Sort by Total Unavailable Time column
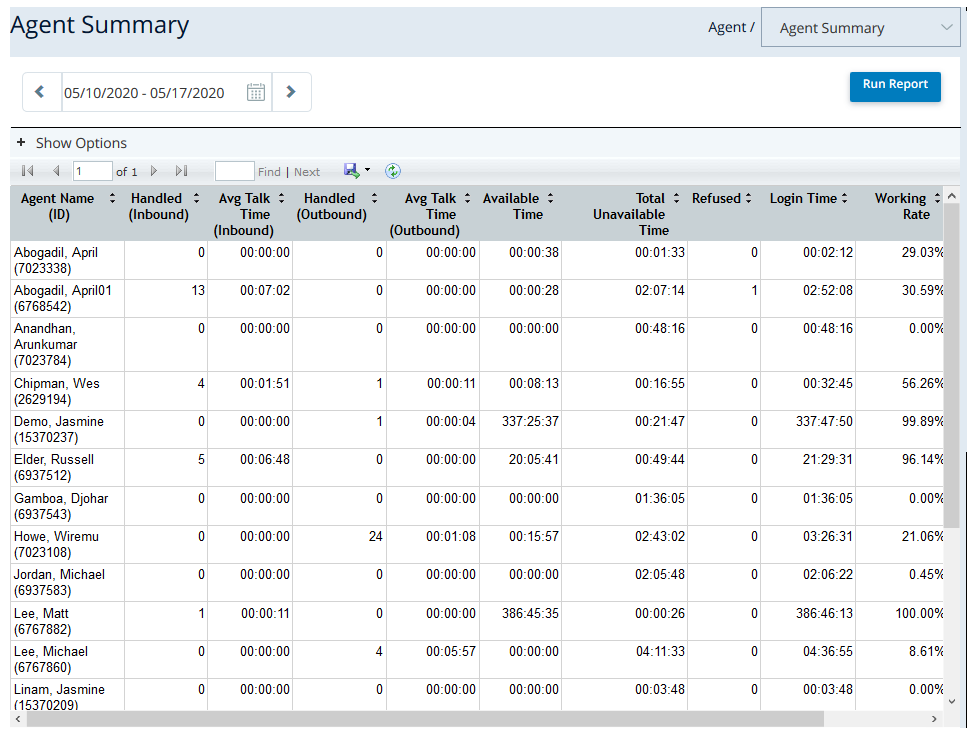Screen dimensions: 977x733 point(676,198)
